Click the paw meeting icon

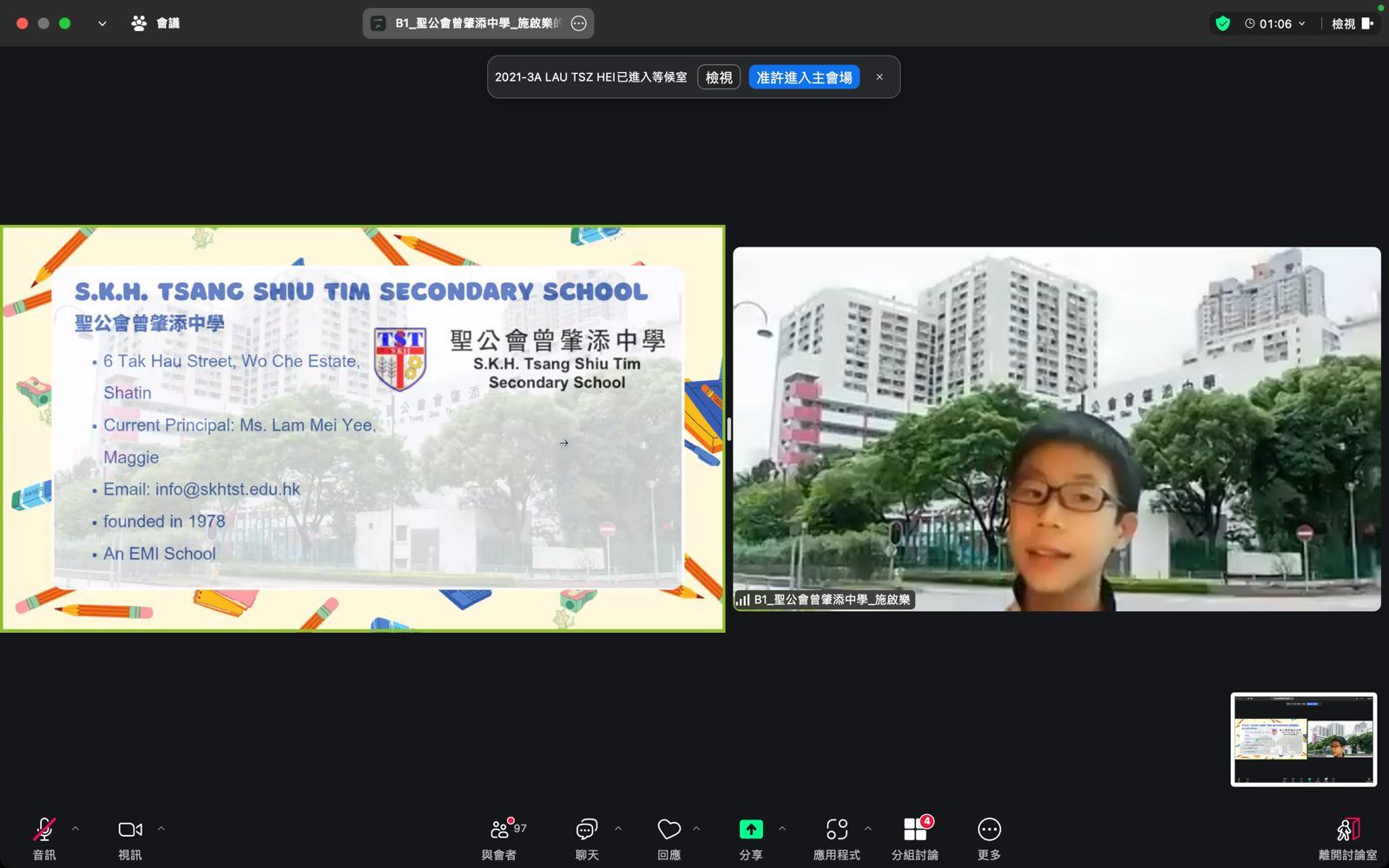tap(139, 23)
